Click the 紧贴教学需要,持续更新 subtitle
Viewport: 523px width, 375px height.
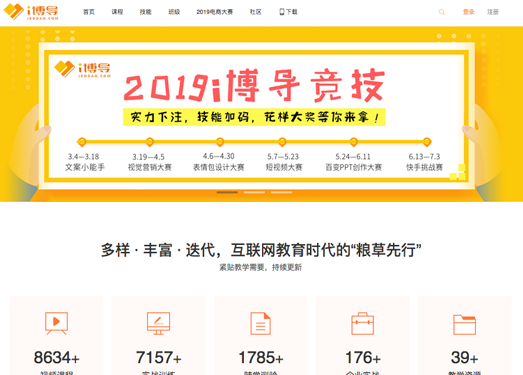pos(260,267)
